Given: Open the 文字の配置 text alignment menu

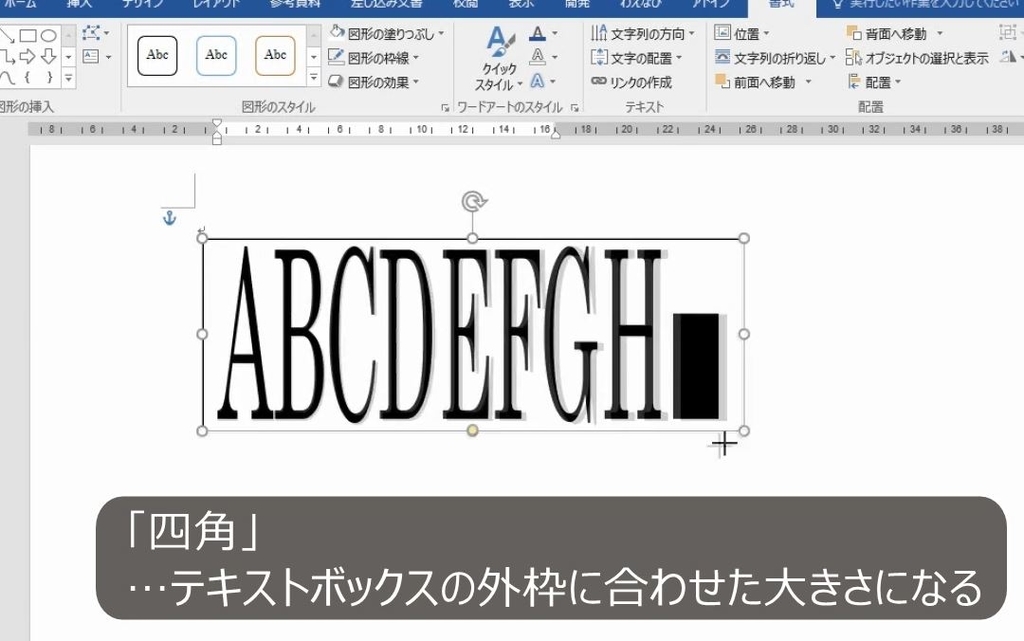Looking at the screenshot, I should pyautogui.click(x=636, y=58).
